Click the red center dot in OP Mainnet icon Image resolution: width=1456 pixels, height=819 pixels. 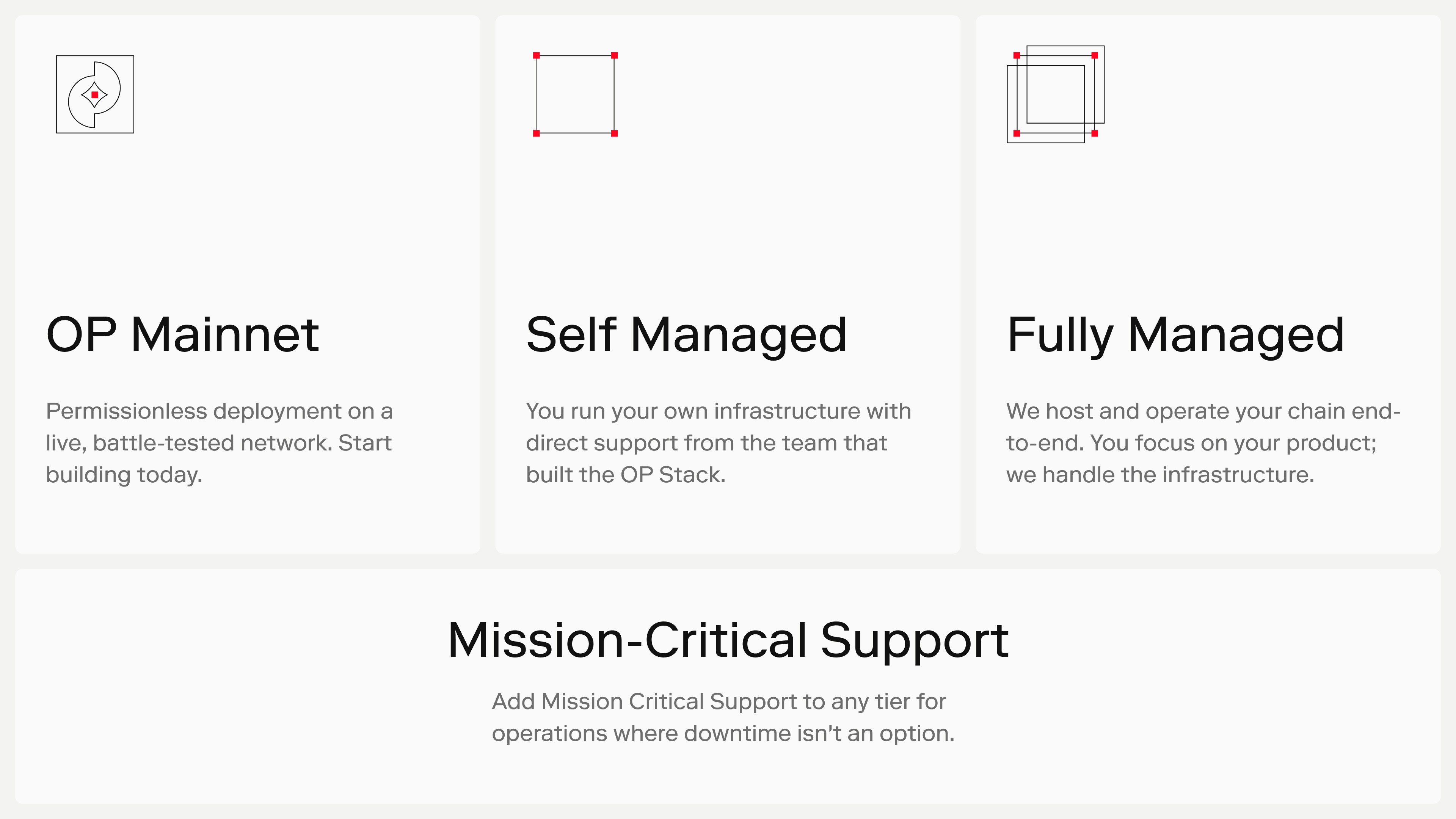(95, 94)
